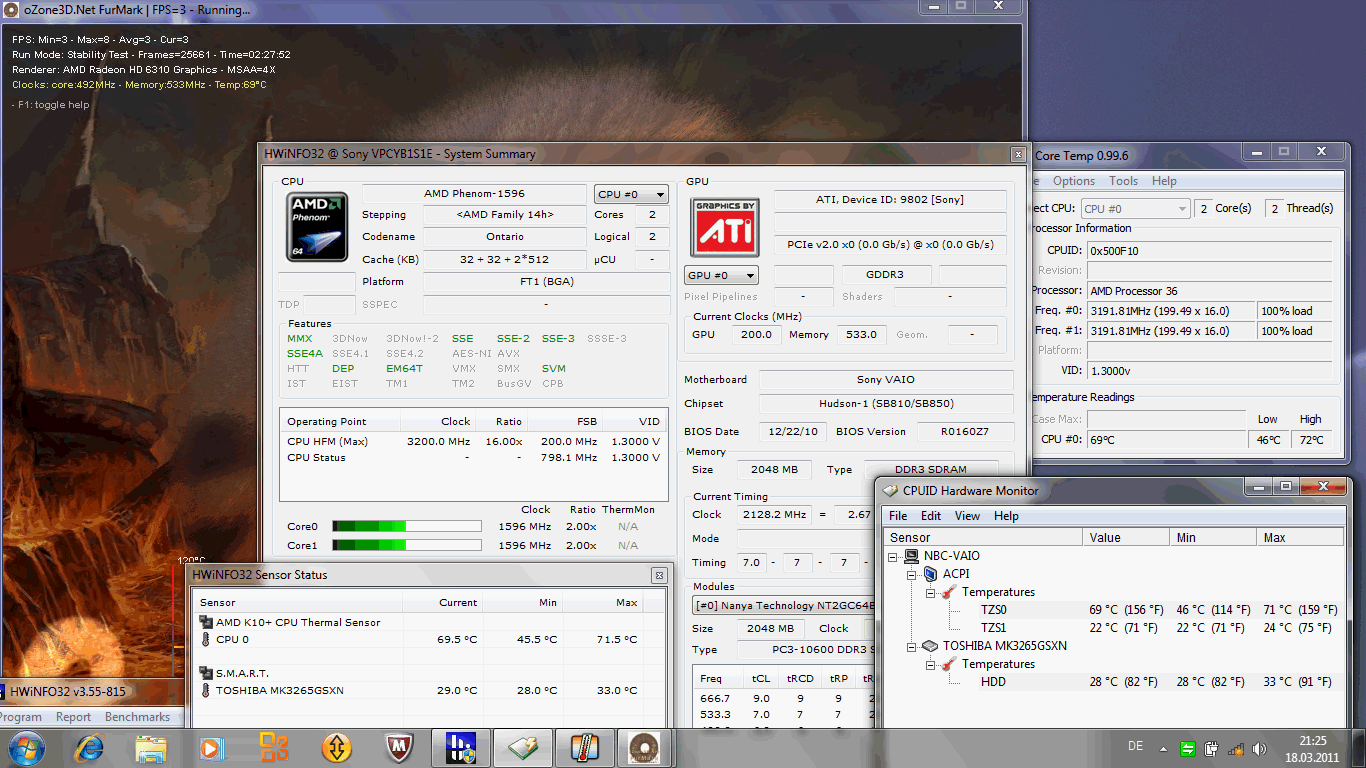Open Tools menu in Core Temp

tap(1123, 181)
